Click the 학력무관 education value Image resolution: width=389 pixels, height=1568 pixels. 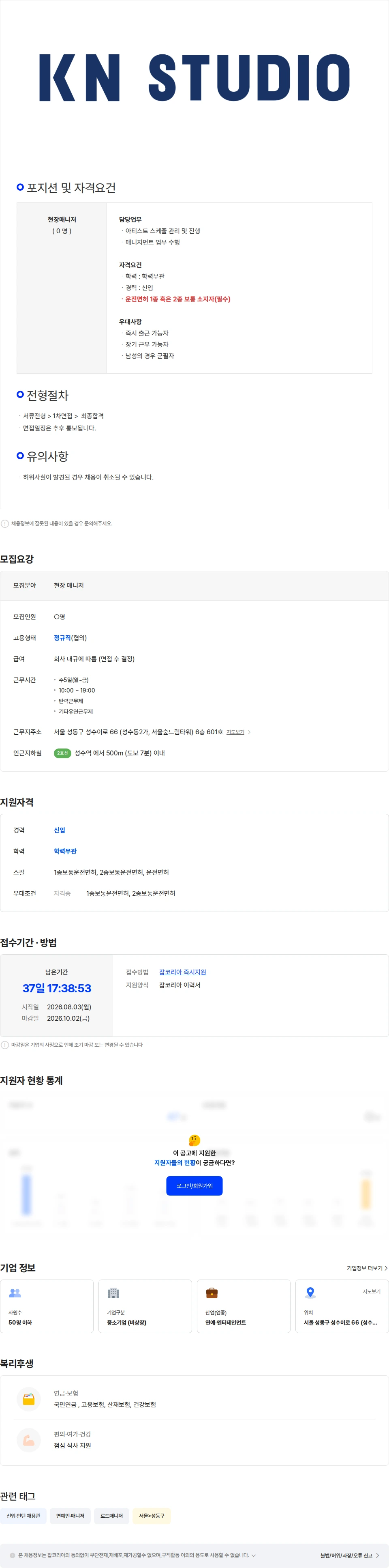tap(65, 851)
